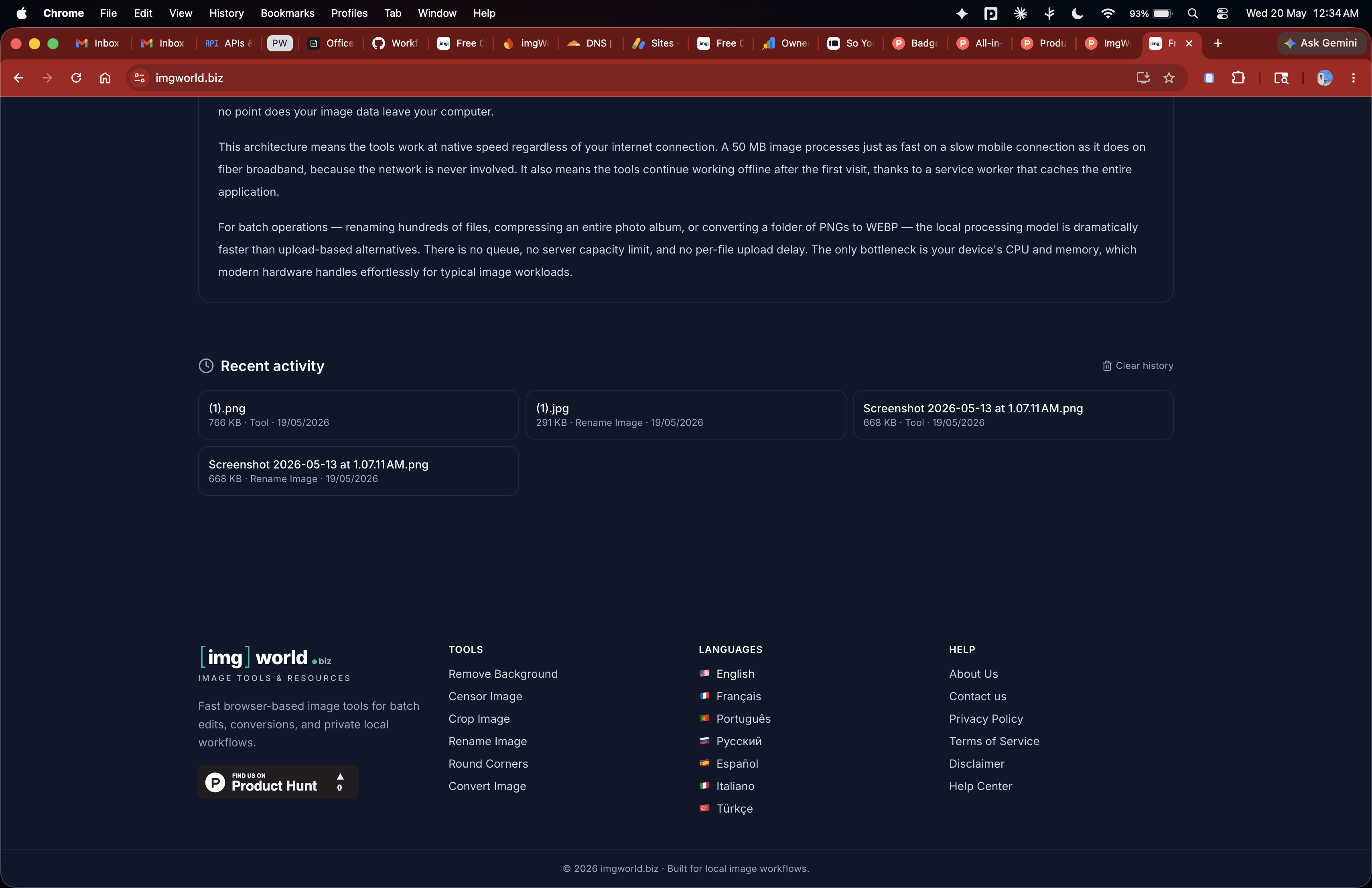Screen dimensions: 1372x888
Task: Open the Crop Image tool link
Action: click(479, 719)
